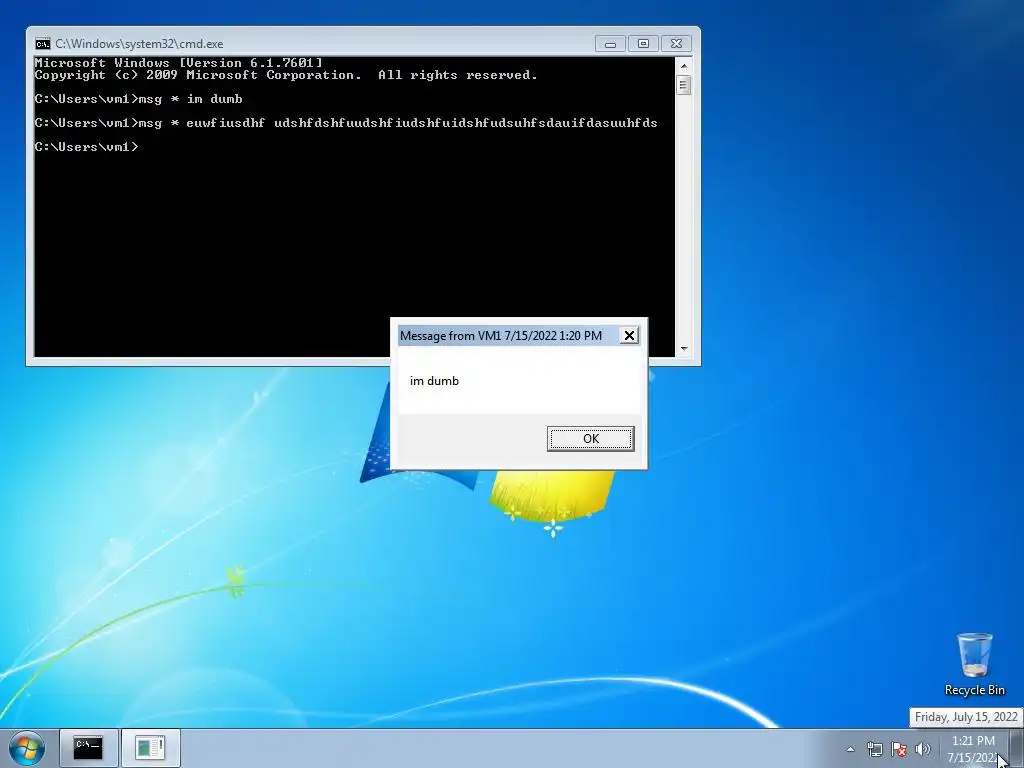Click OK in the message dialog

click(x=590, y=439)
